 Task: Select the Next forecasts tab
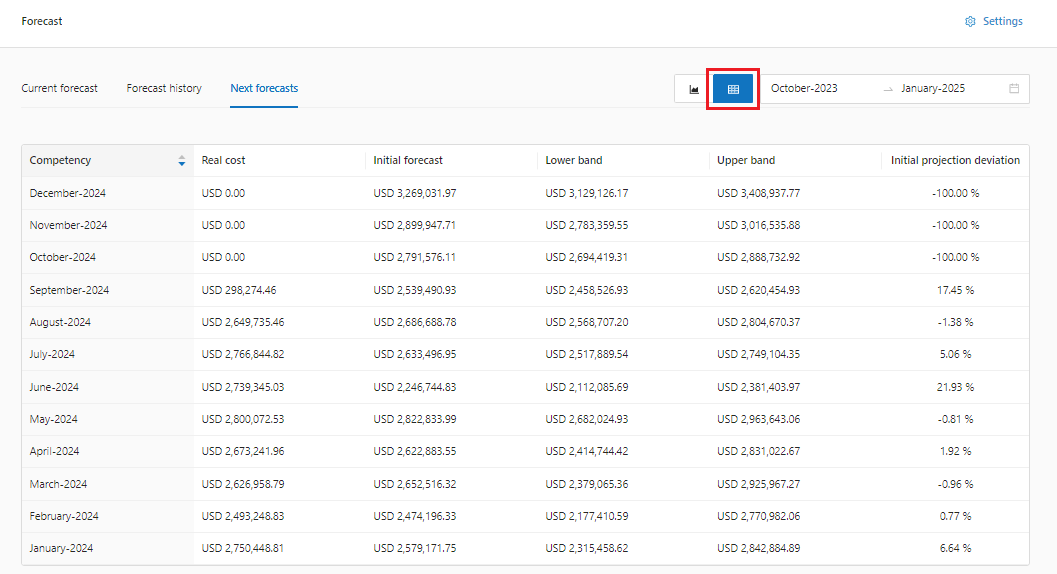coord(264,88)
